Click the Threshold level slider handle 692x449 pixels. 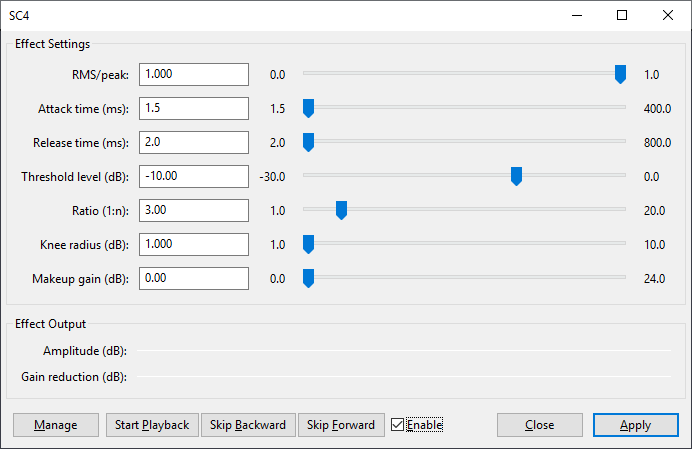[516, 176]
